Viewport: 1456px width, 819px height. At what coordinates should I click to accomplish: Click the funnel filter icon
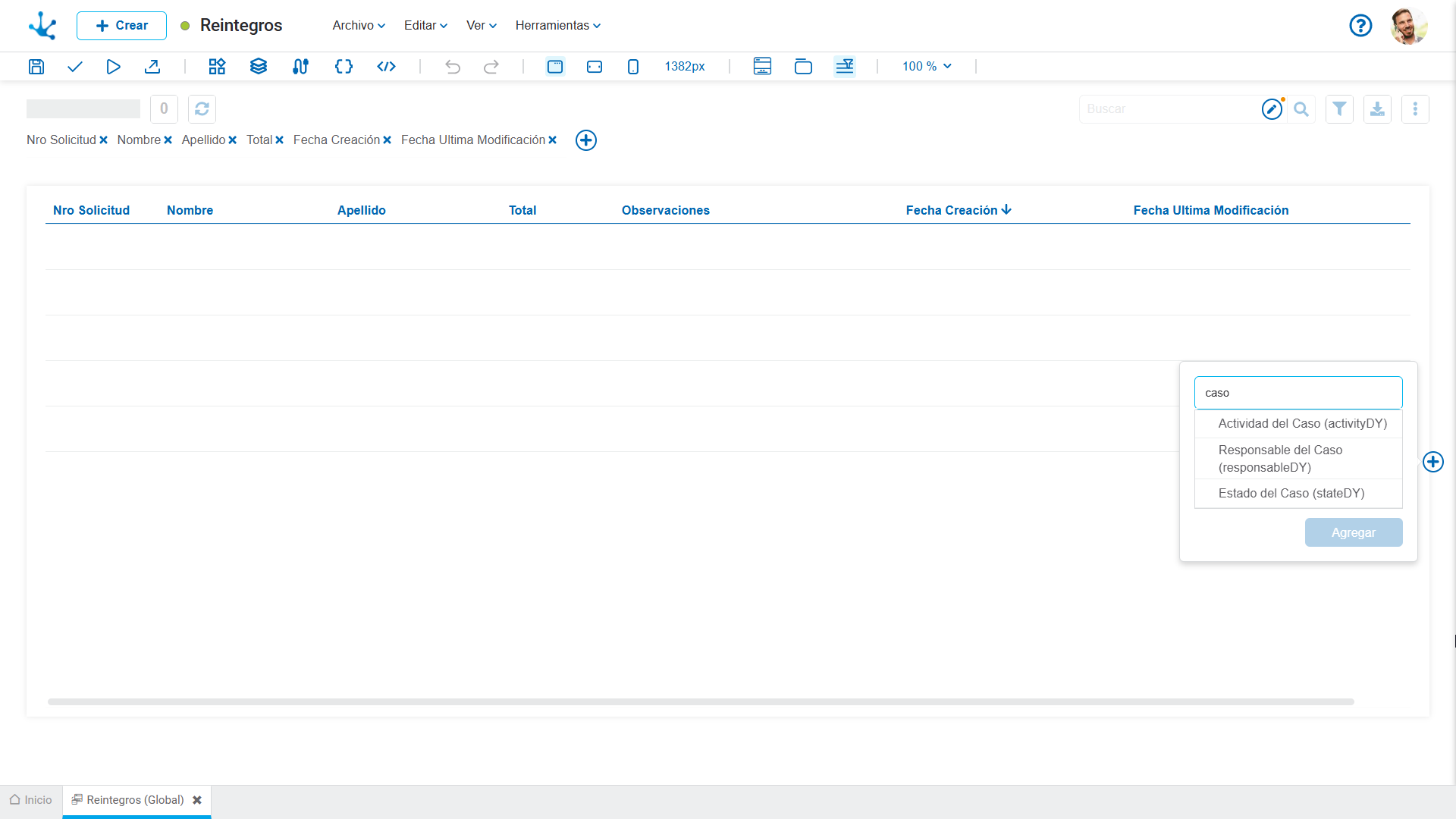[1339, 109]
